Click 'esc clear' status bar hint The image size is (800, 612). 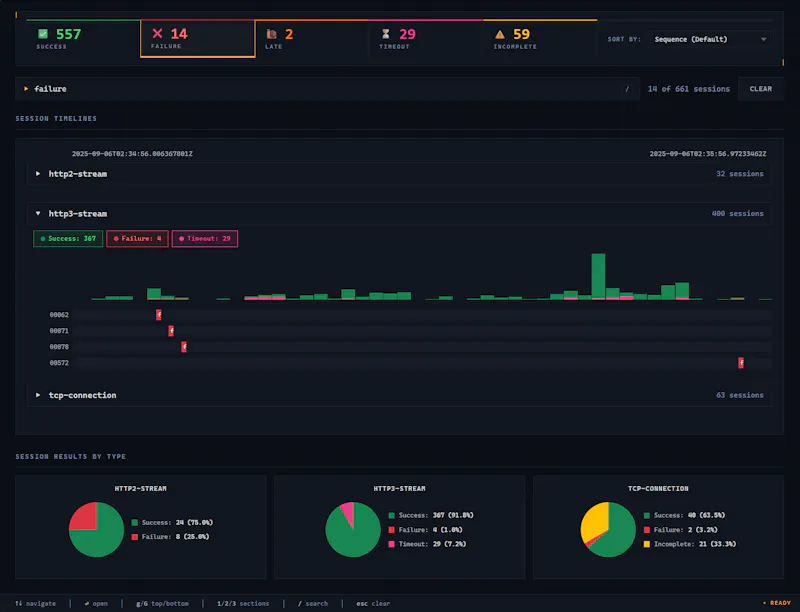373,604
